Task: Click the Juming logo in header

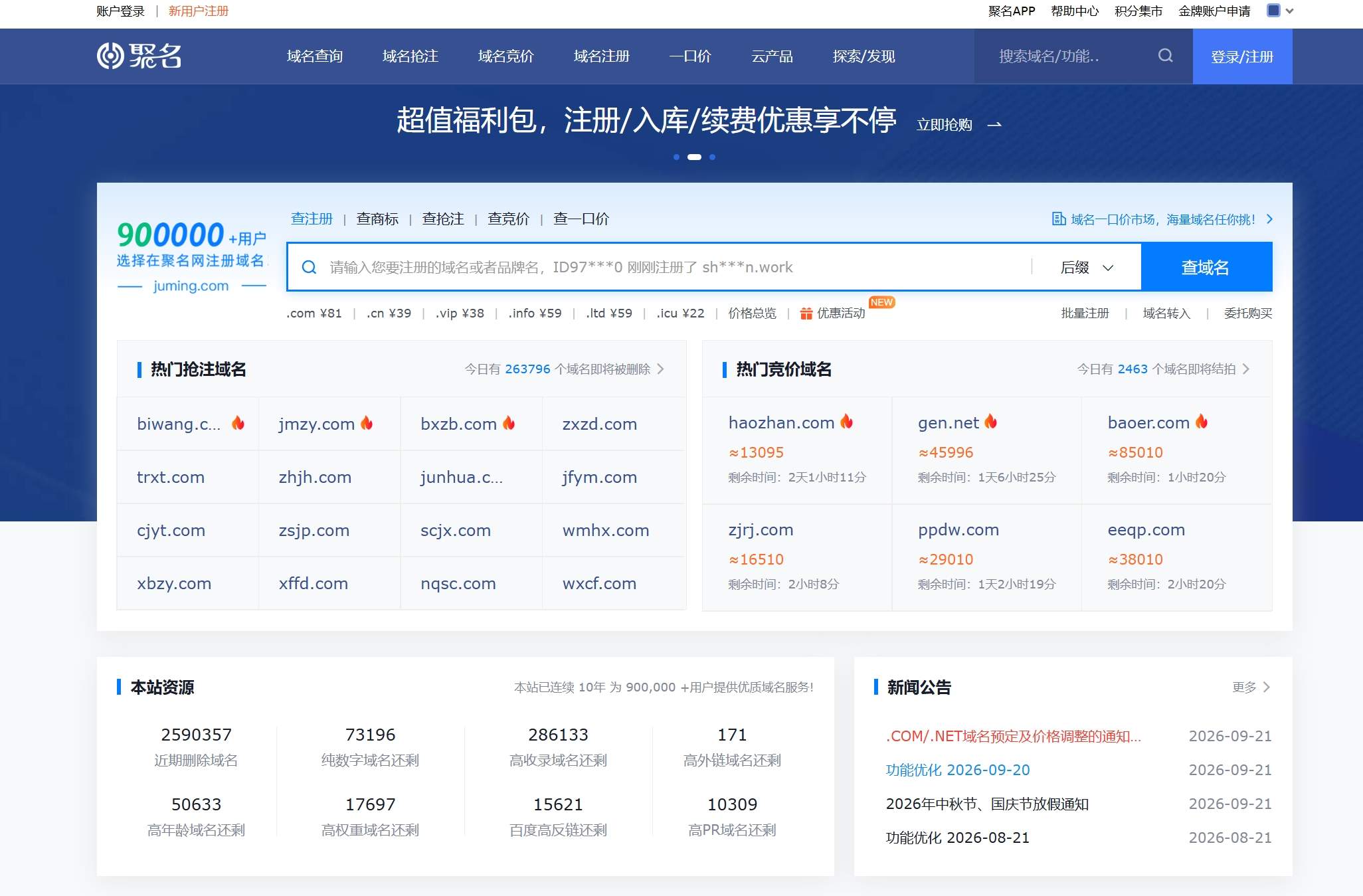Action: coord(139,56)
